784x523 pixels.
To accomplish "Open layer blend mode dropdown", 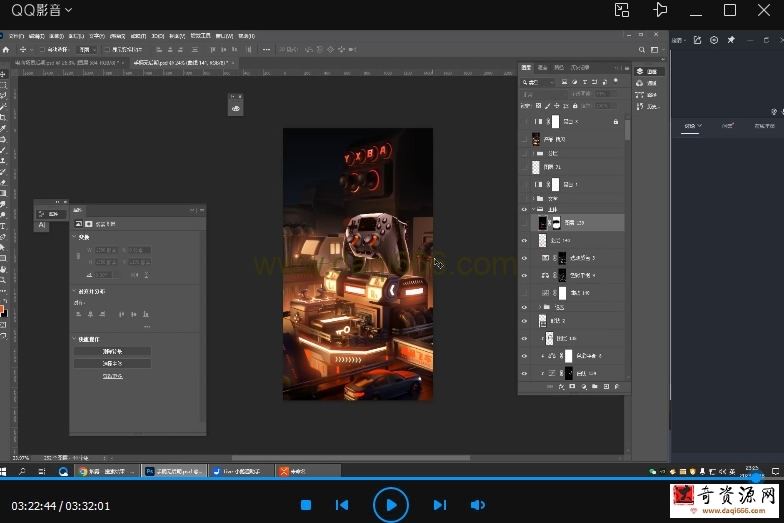I will (545, 94).
